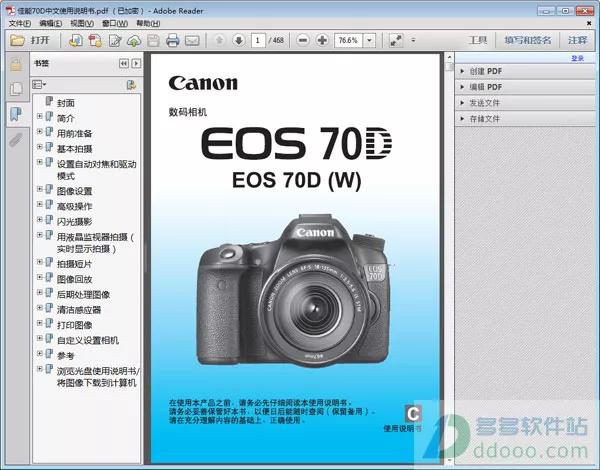Go to the next page with down arrow
The width and height of the screenshot is (600, 470).
tap(238, 40)
